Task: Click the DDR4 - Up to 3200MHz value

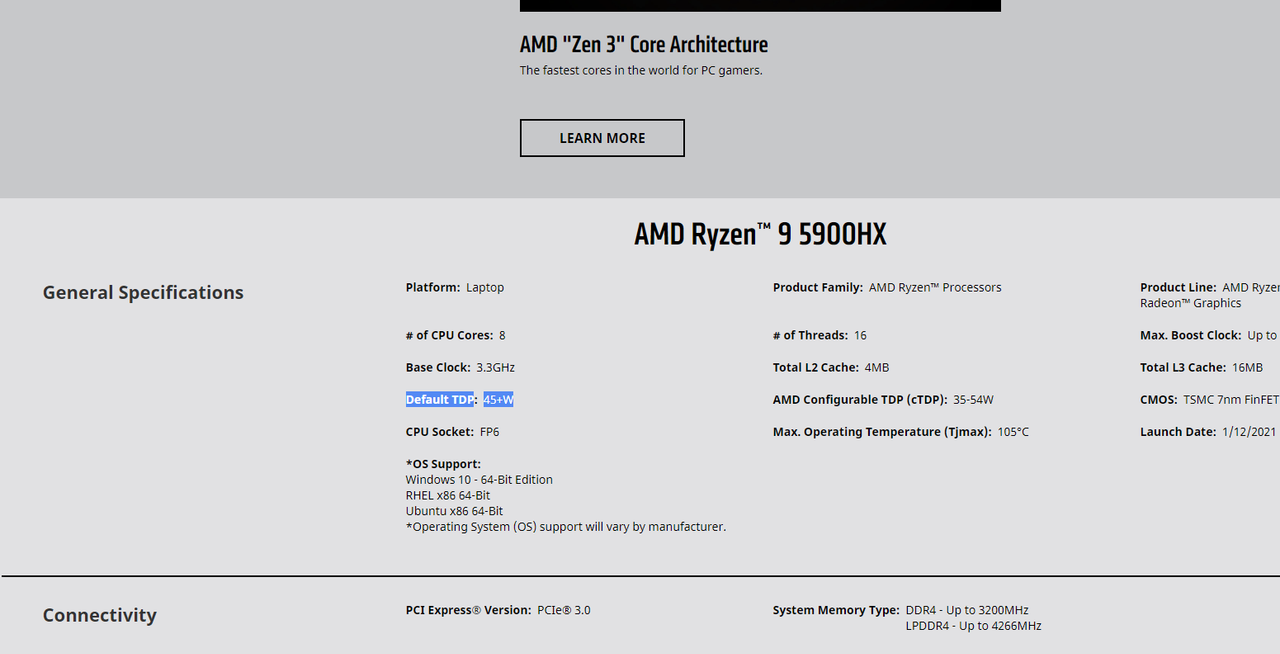Action: (x=967, y=610)
